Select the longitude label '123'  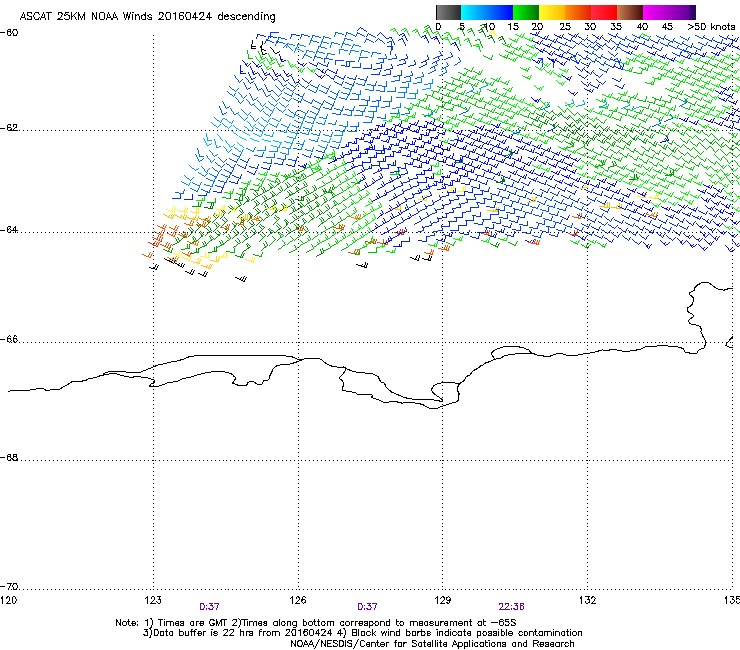[153, 600]
